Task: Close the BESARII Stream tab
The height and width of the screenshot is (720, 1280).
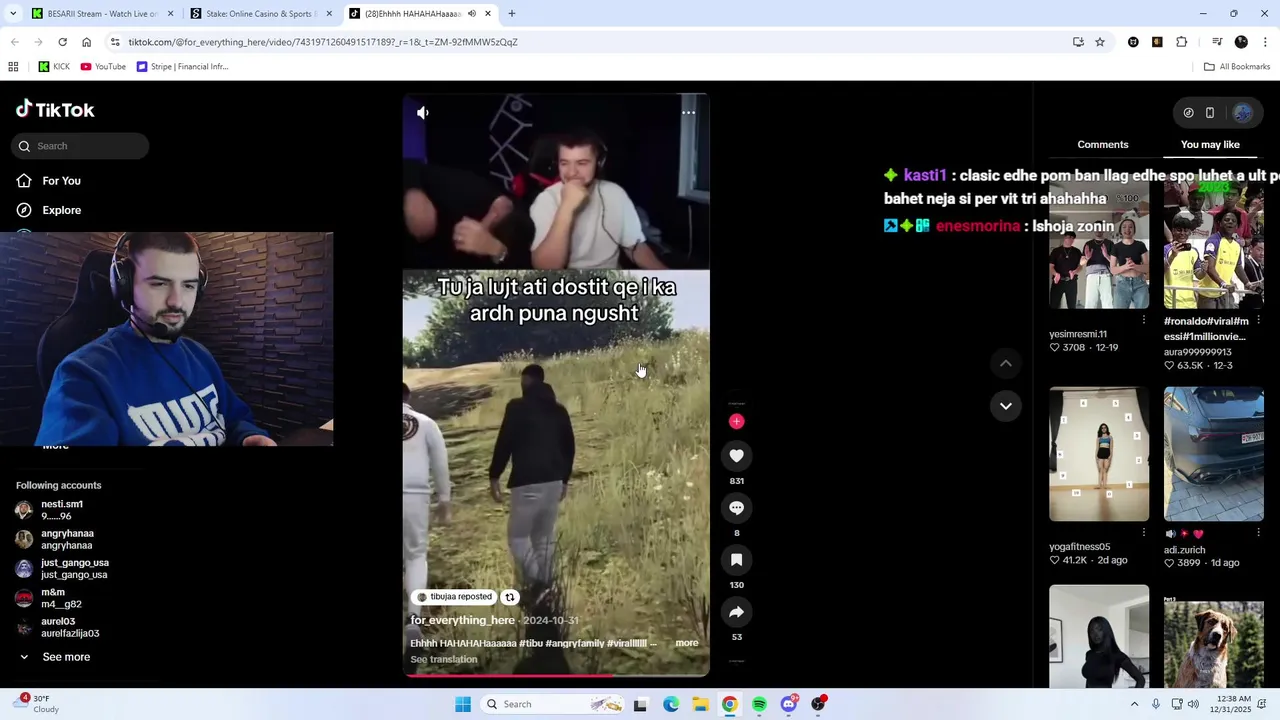Action: 170,14
